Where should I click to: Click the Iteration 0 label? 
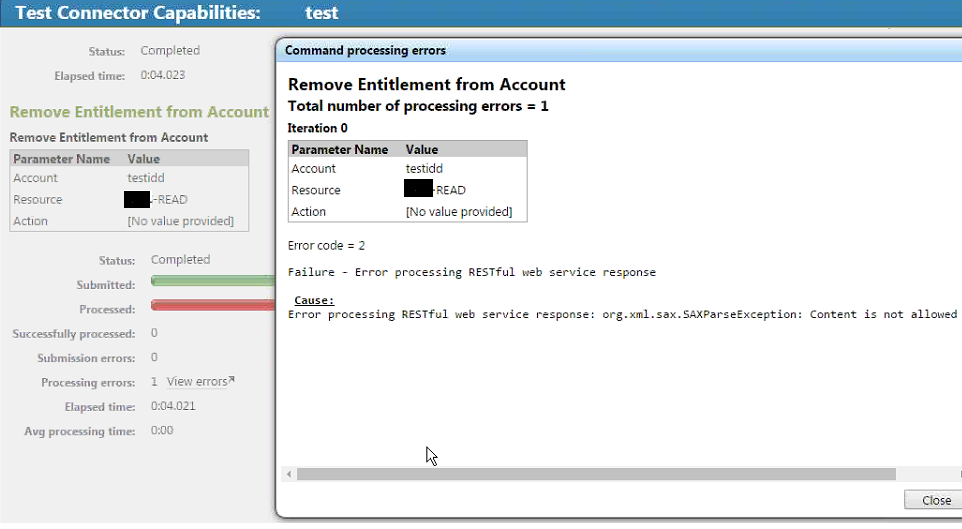pos(317,128)
